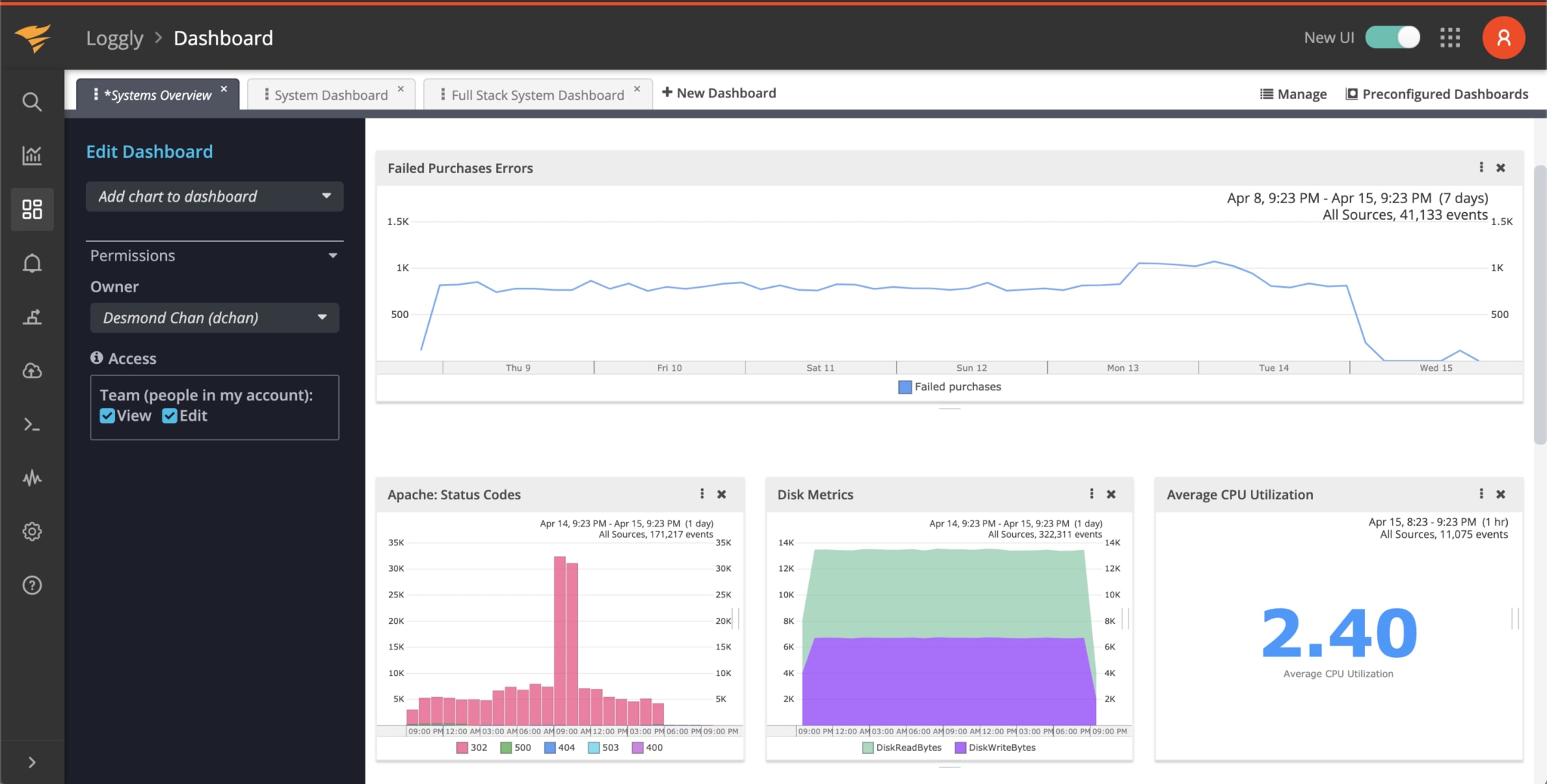Open the Owner dropdown showing Desmond Chan
This screenshot has height=784, width=1547.
tap(214, 317)
